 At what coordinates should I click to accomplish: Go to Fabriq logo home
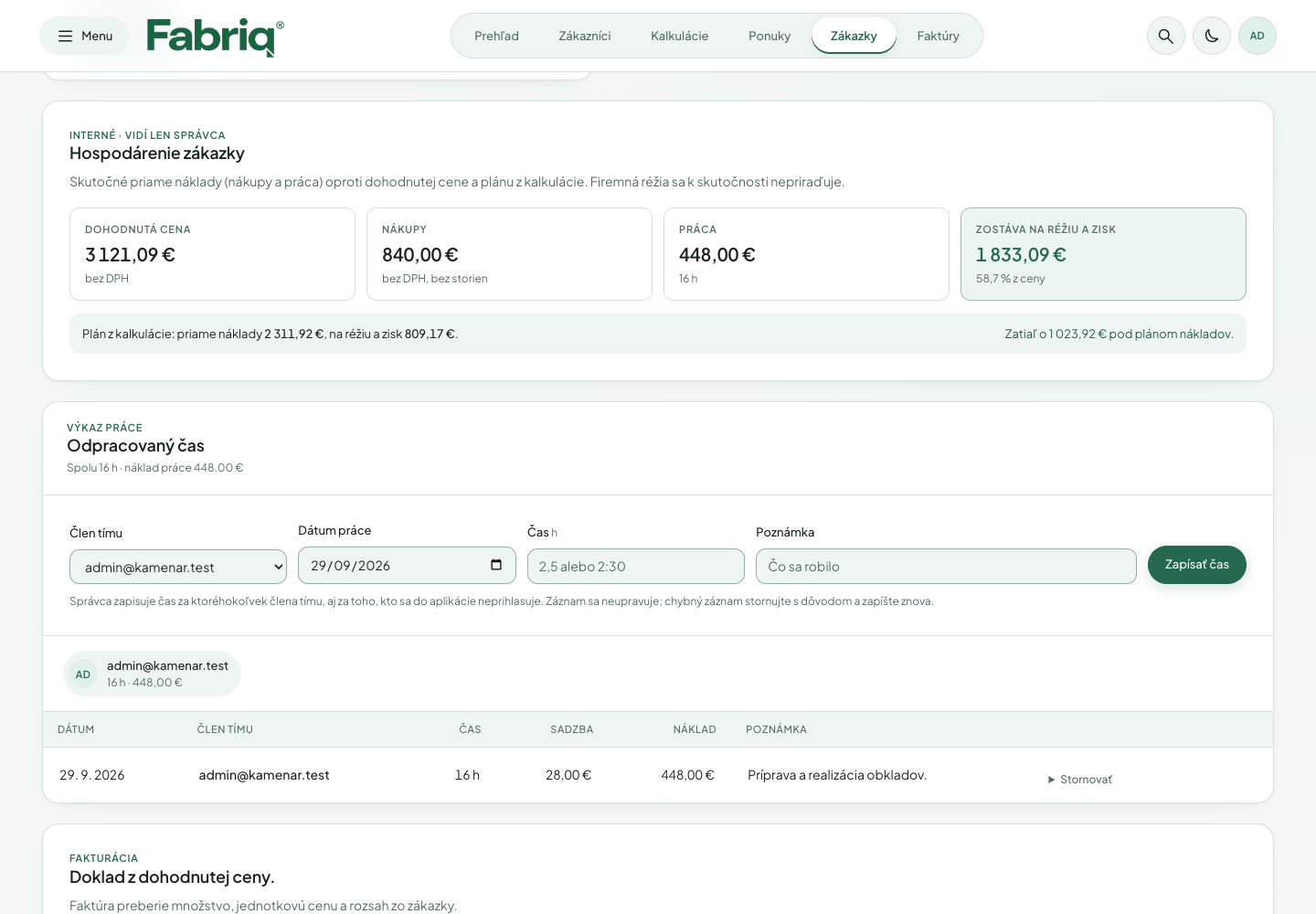click(x=215, y=37)
